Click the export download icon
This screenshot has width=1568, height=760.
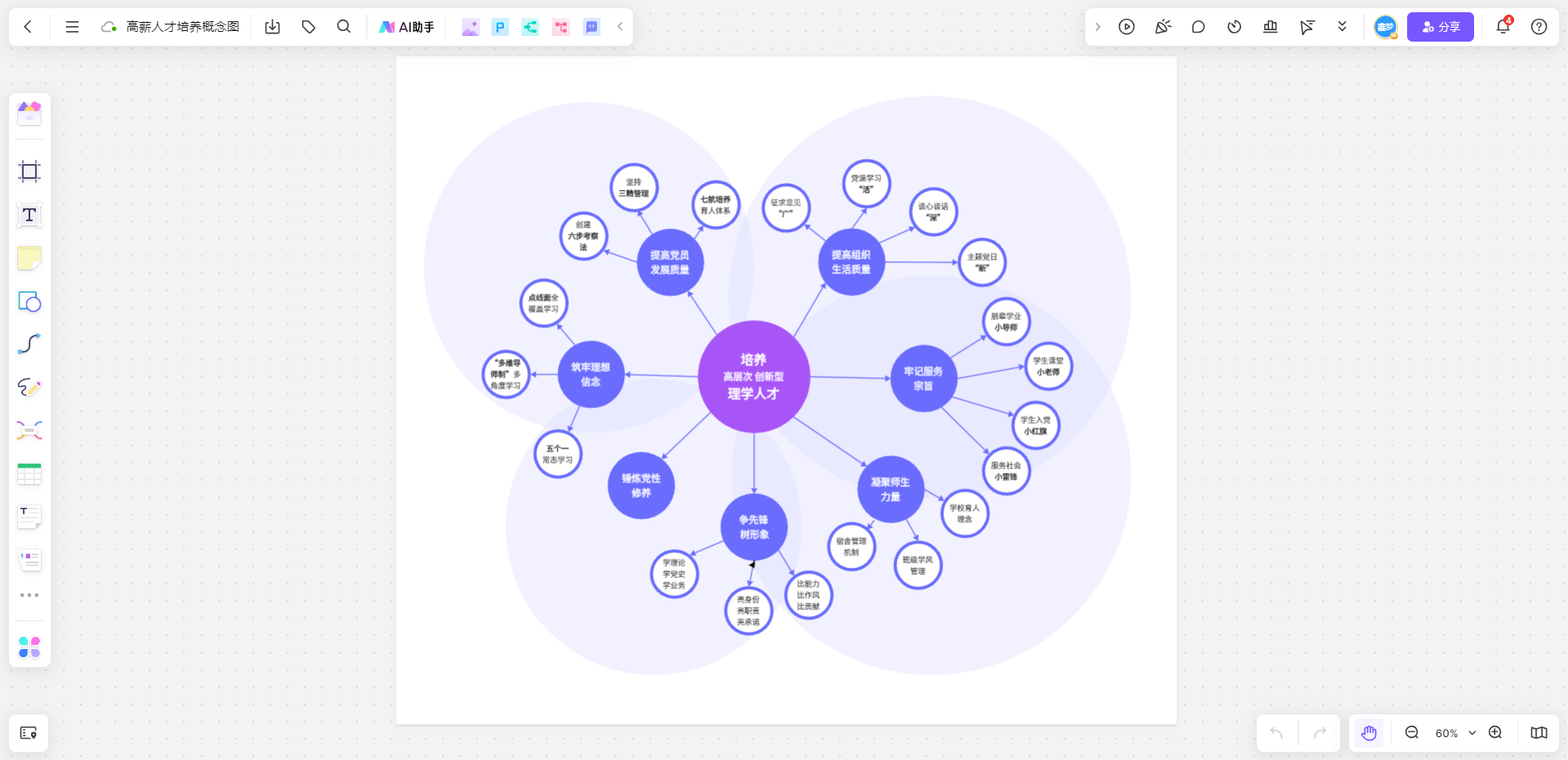point(273,27)
